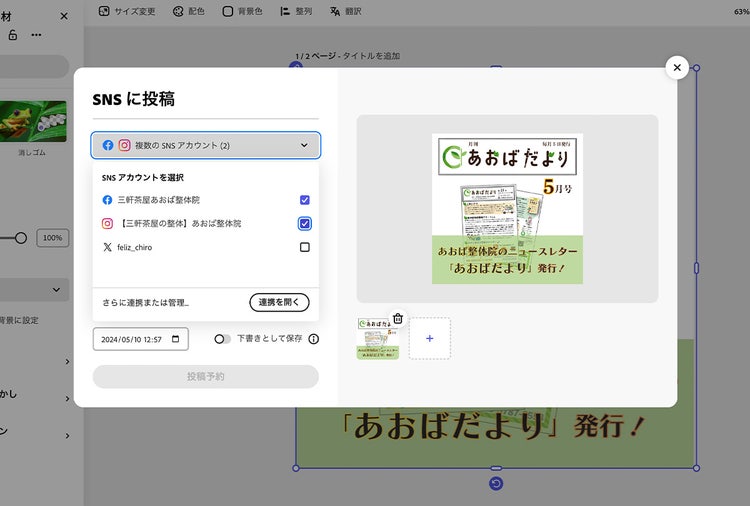Click the opacity slider handle in left panel

[x=21, y=238]
